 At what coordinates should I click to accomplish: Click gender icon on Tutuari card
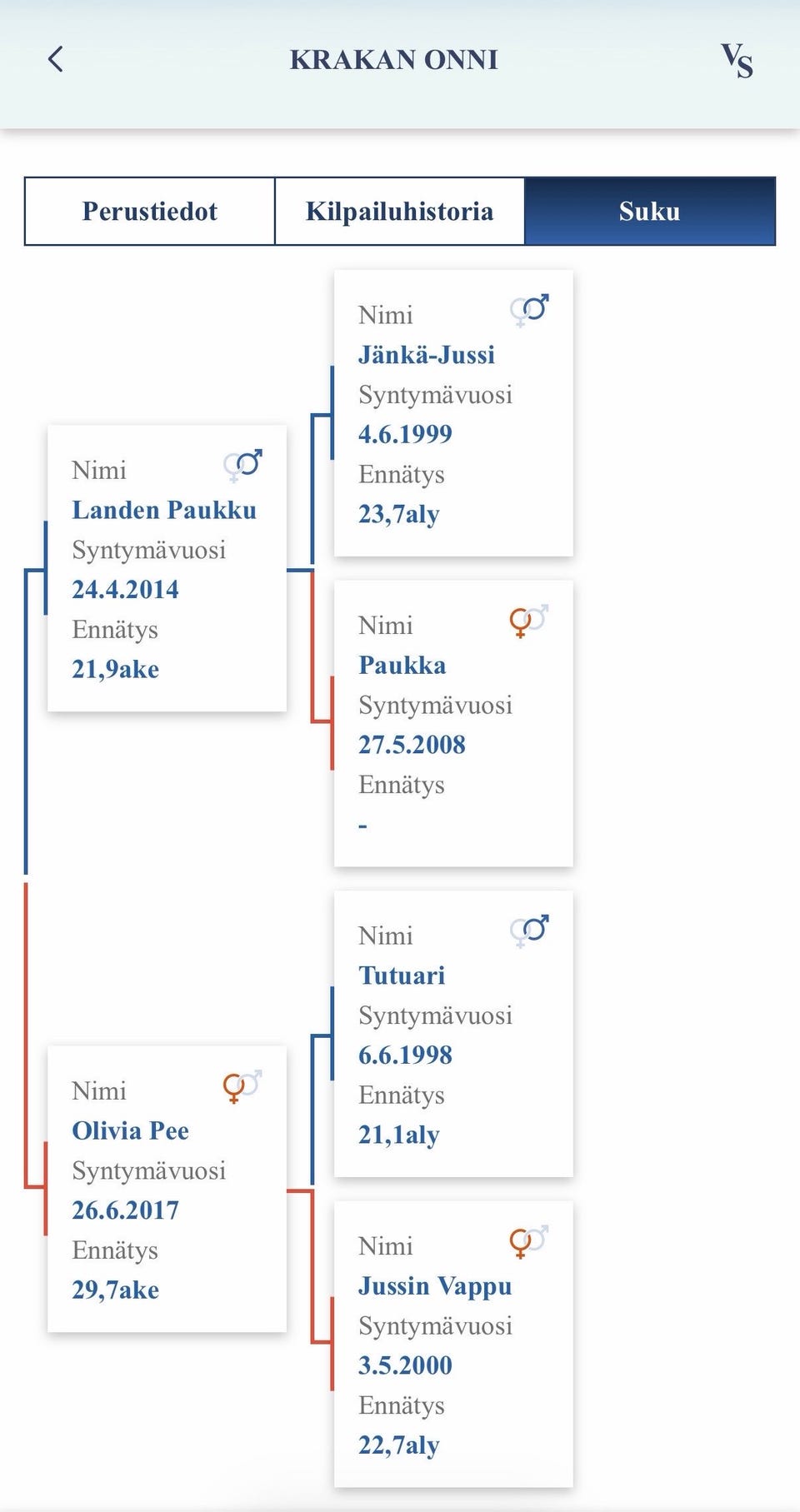(x=529, y=931)
